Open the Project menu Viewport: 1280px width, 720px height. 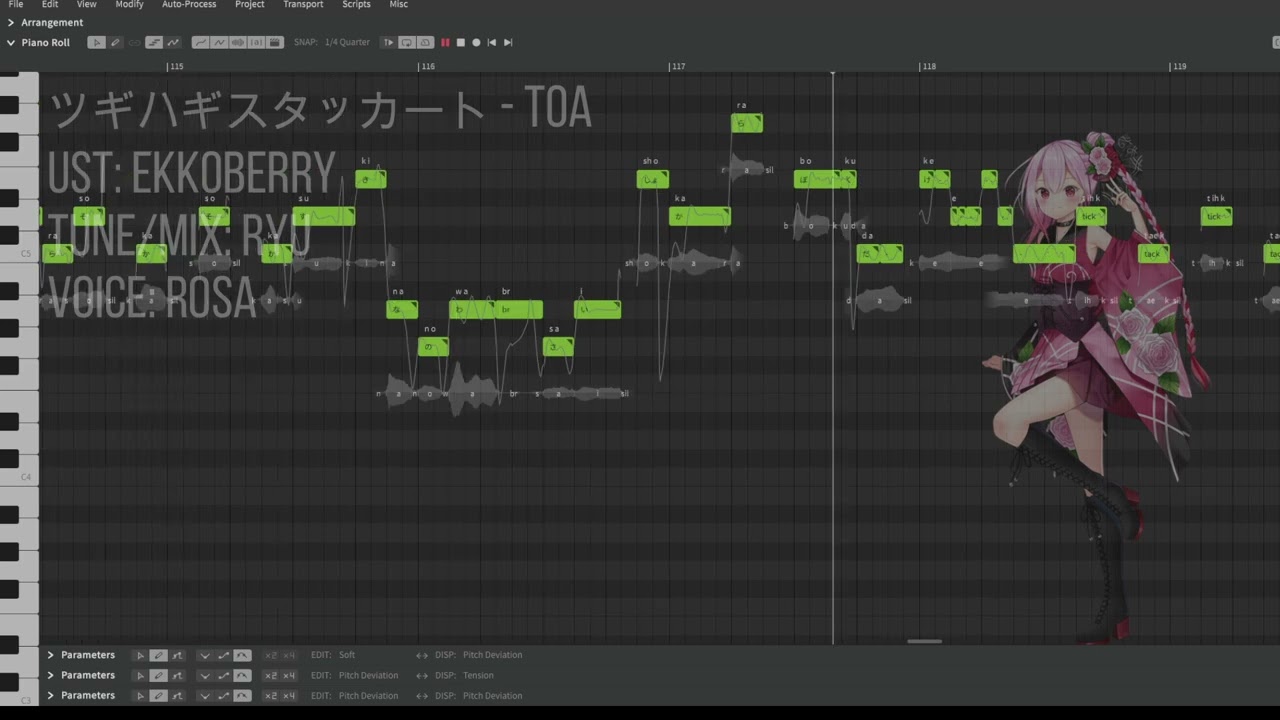250,4
